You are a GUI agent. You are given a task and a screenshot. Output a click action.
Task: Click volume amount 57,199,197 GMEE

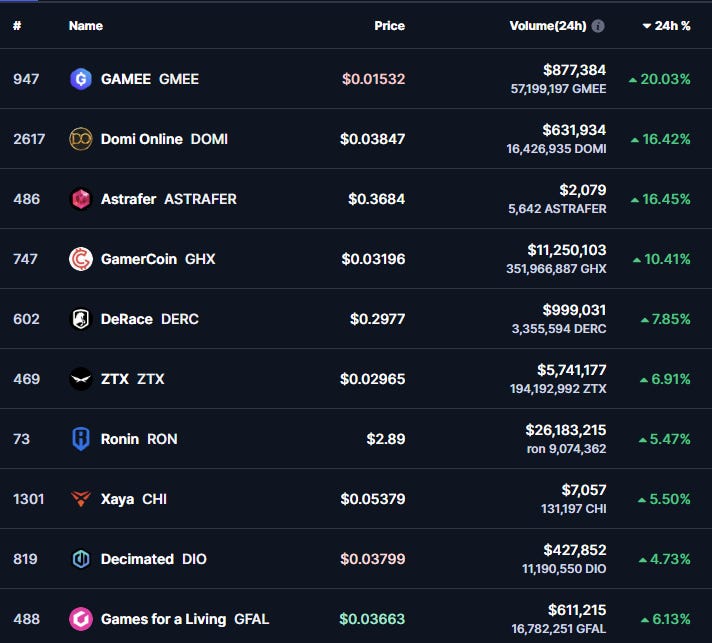click(559, 89)
